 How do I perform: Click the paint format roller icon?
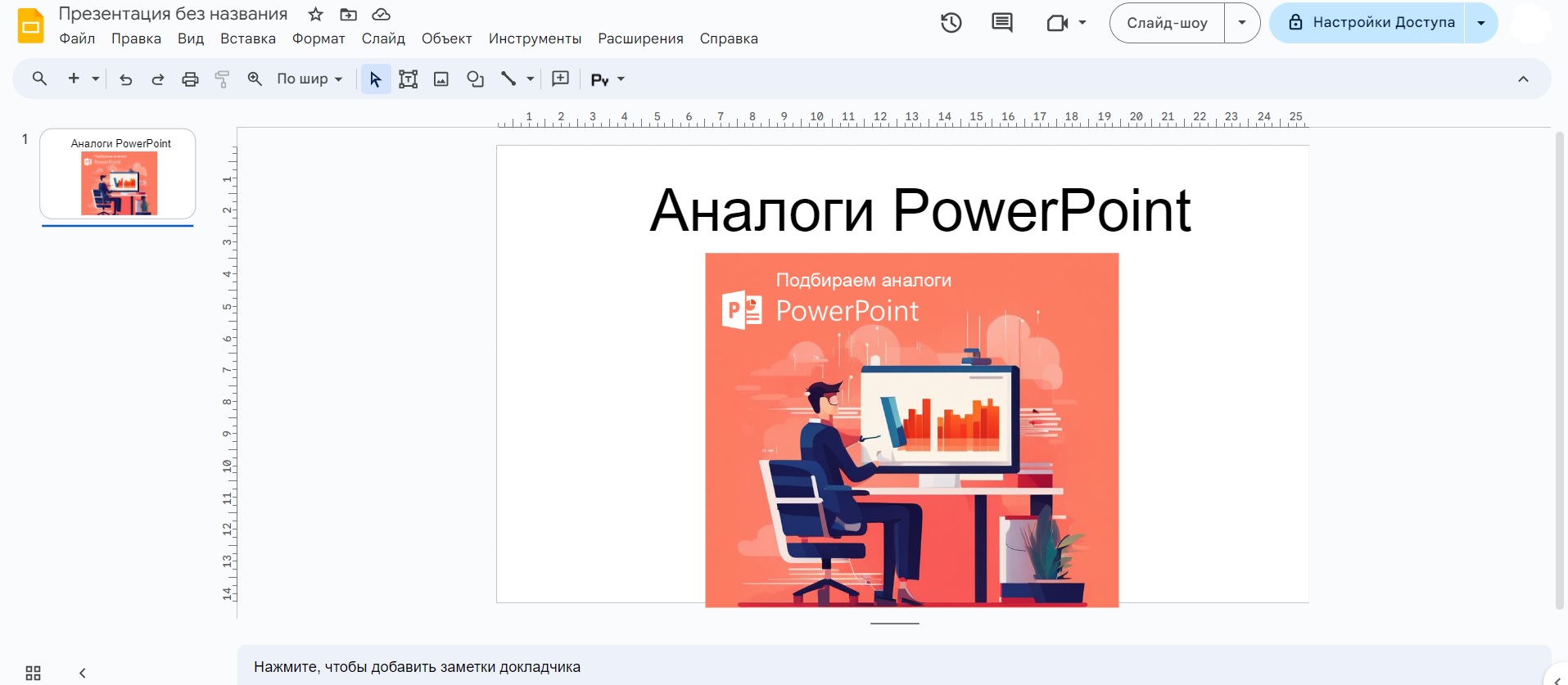[x=222, y=79]
